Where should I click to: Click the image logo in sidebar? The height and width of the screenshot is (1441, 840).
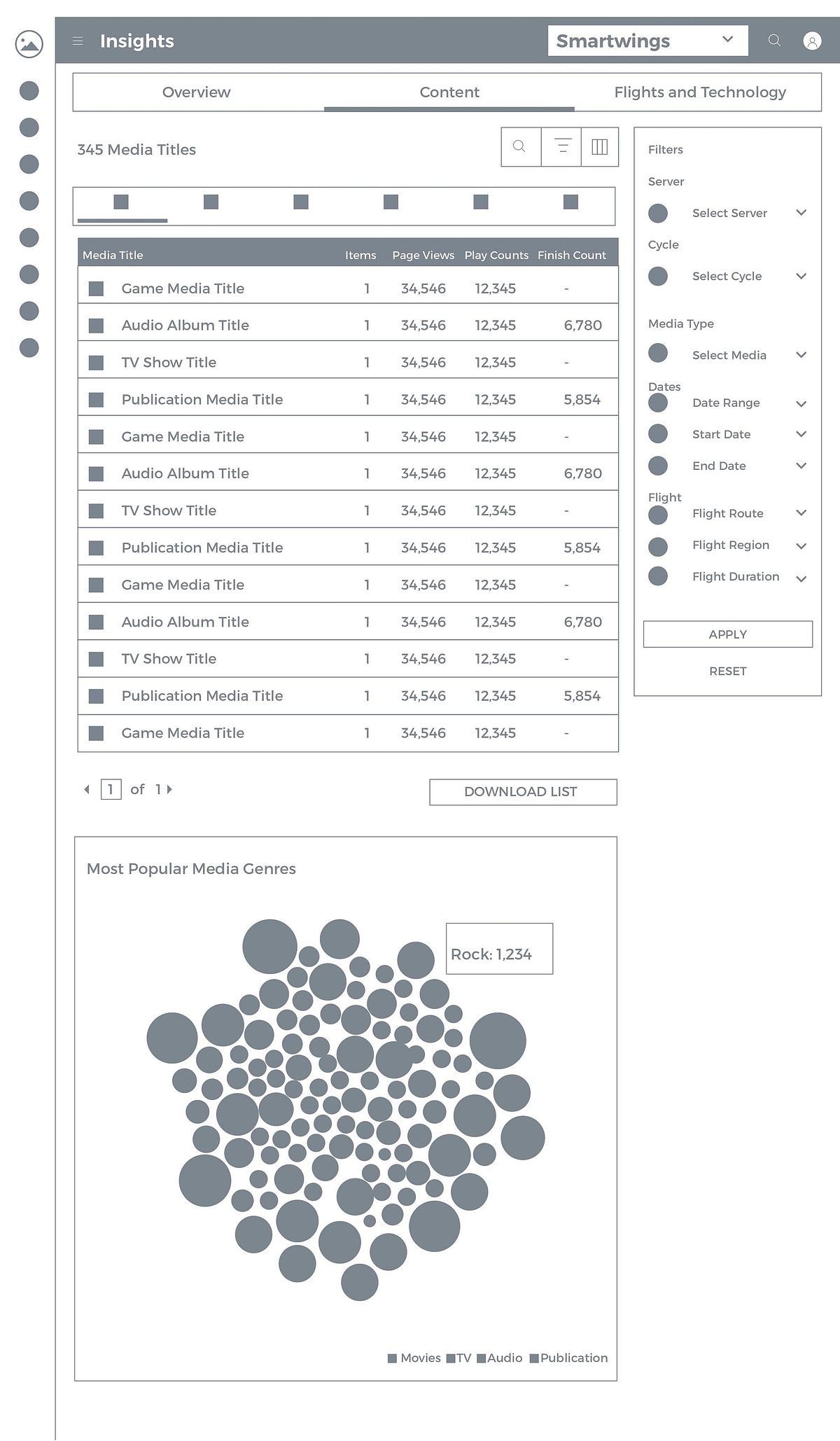pos(29,43)
